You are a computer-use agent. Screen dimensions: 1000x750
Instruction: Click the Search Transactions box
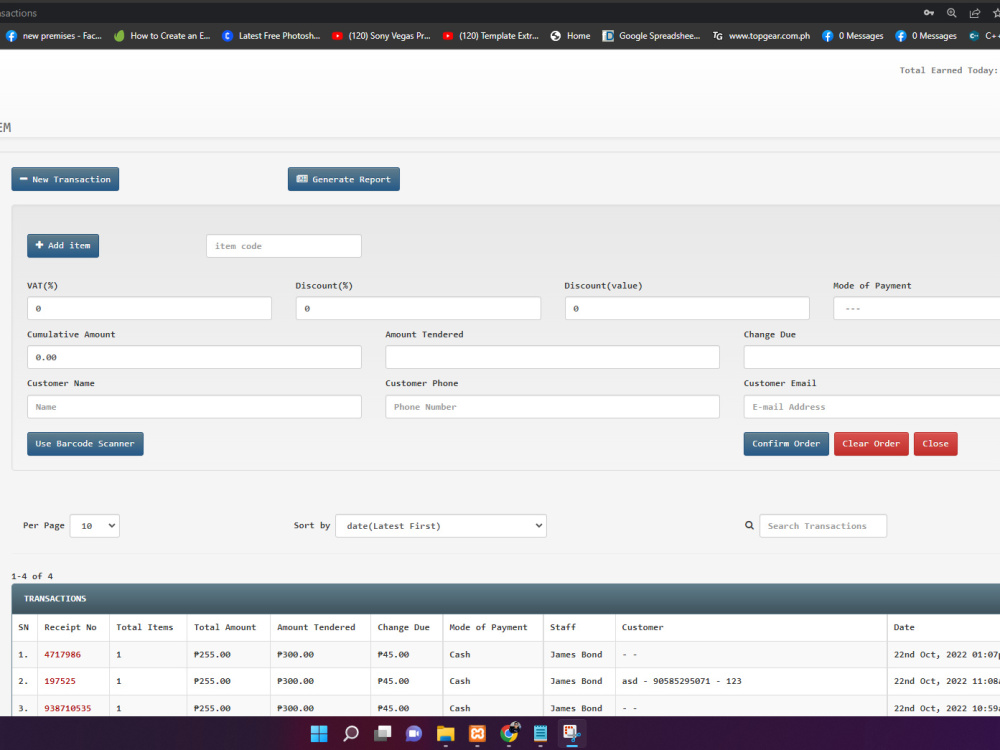point(823,526)
